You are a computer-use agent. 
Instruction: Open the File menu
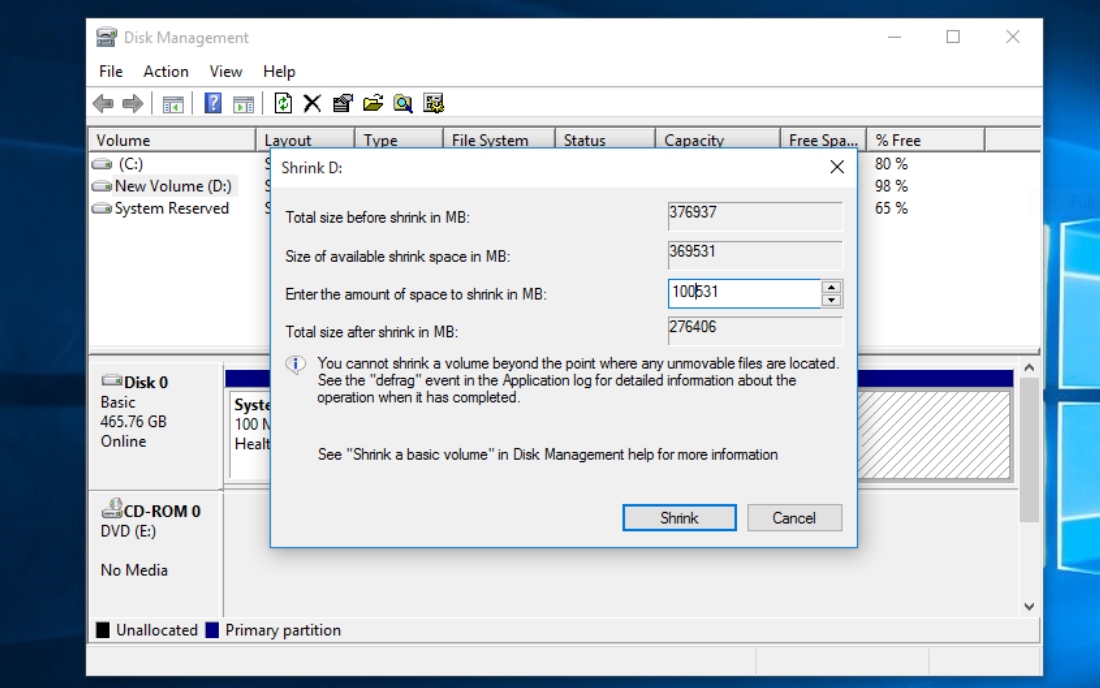[x=111, y=72]
